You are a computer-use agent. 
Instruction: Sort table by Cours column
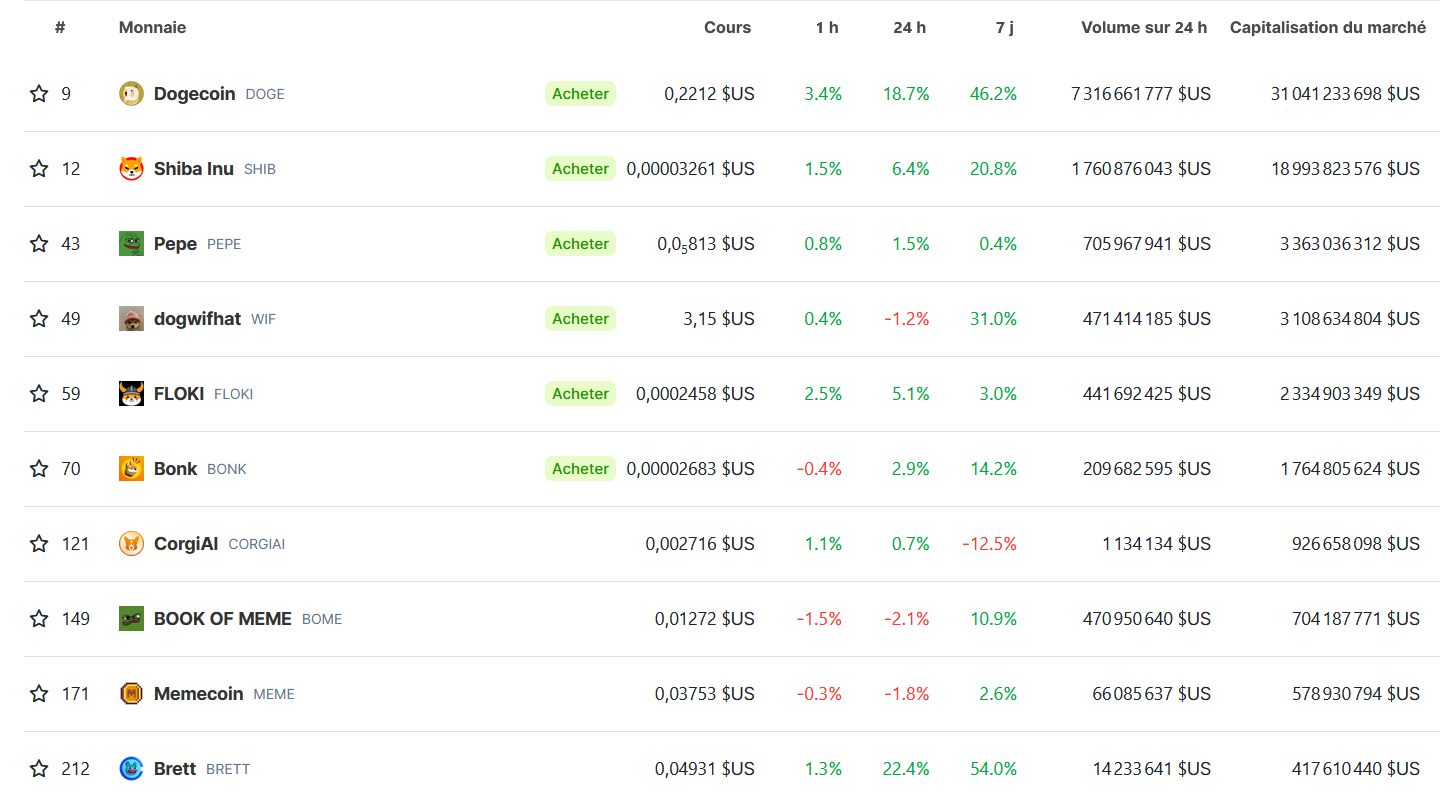727,28
